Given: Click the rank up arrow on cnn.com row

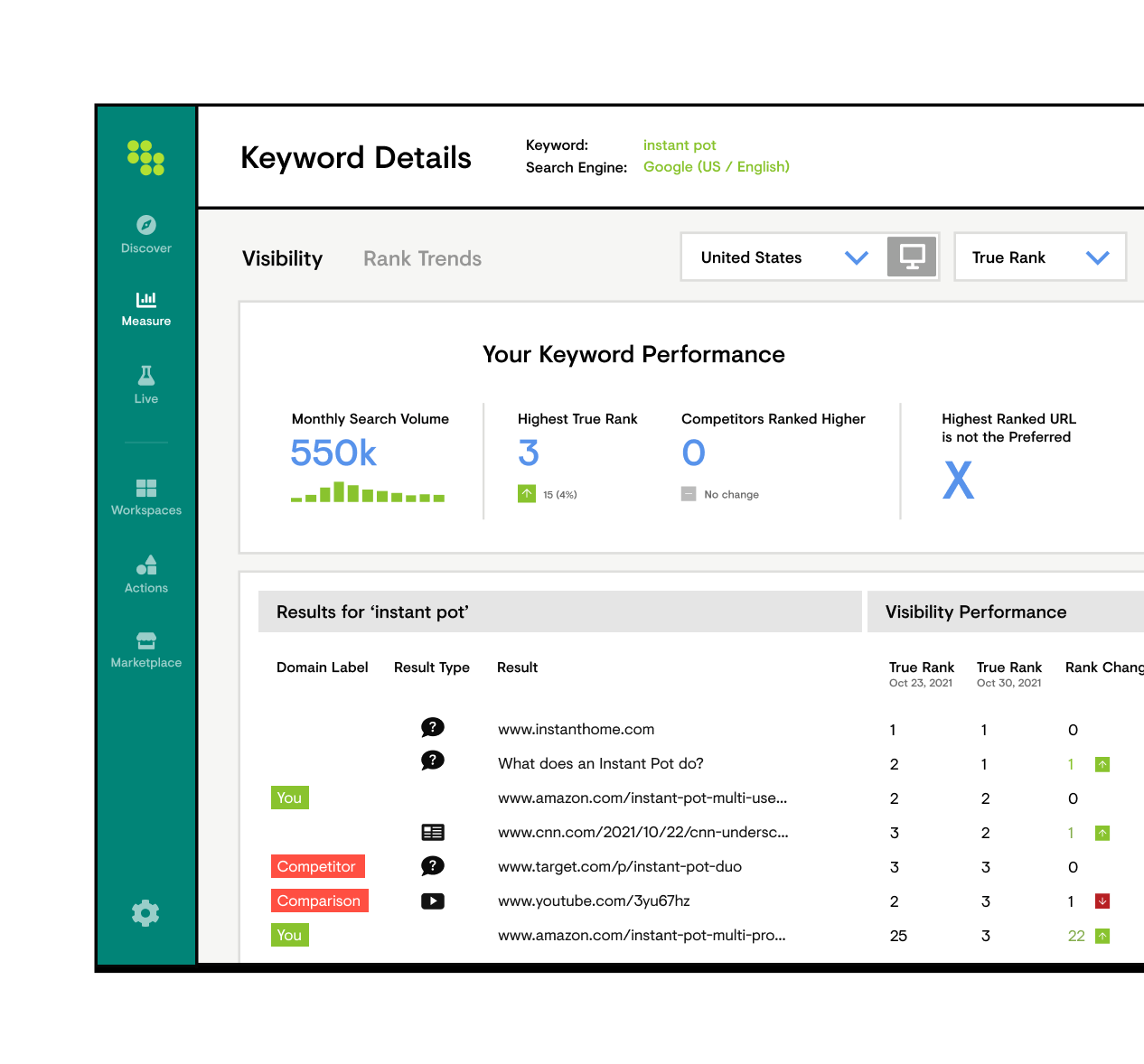Looking at the screenshot, I should (x=1102, y=833).
